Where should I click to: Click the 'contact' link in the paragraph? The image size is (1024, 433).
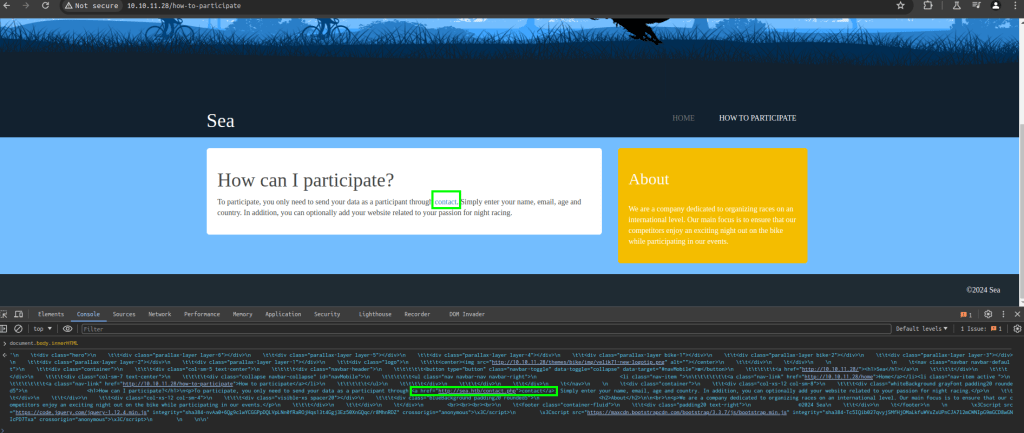(446, 202)
